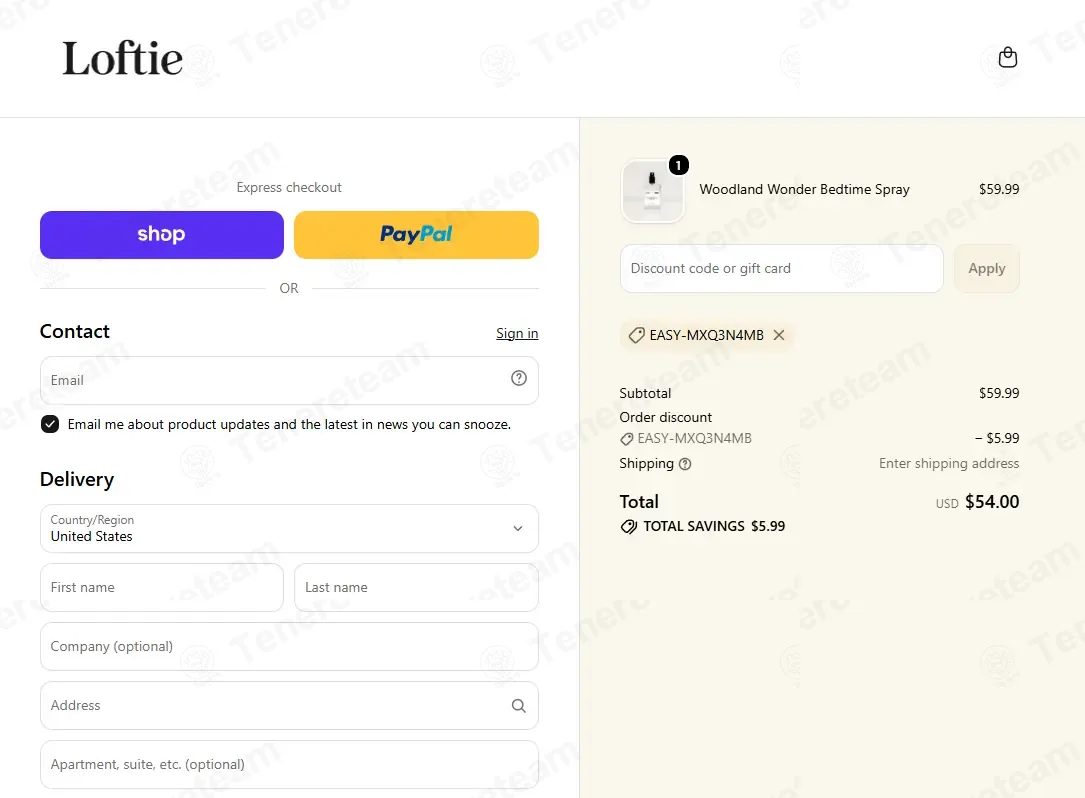1085x798 pixels.
Task: Click the email help question mark icon
Action: (518, 378)
